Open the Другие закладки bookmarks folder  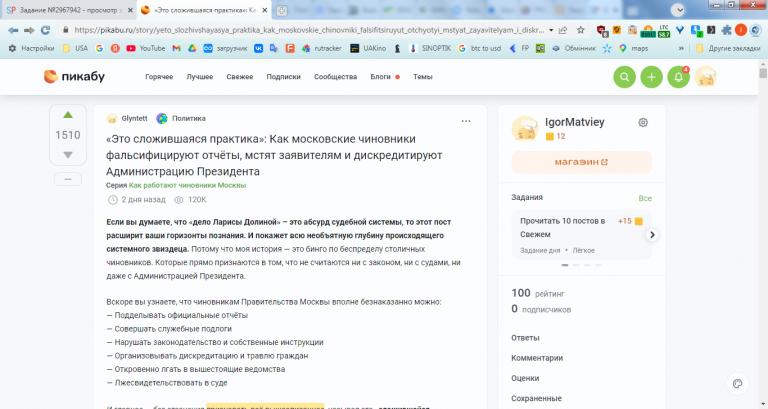pyautogui.click(x=728, y=48)
